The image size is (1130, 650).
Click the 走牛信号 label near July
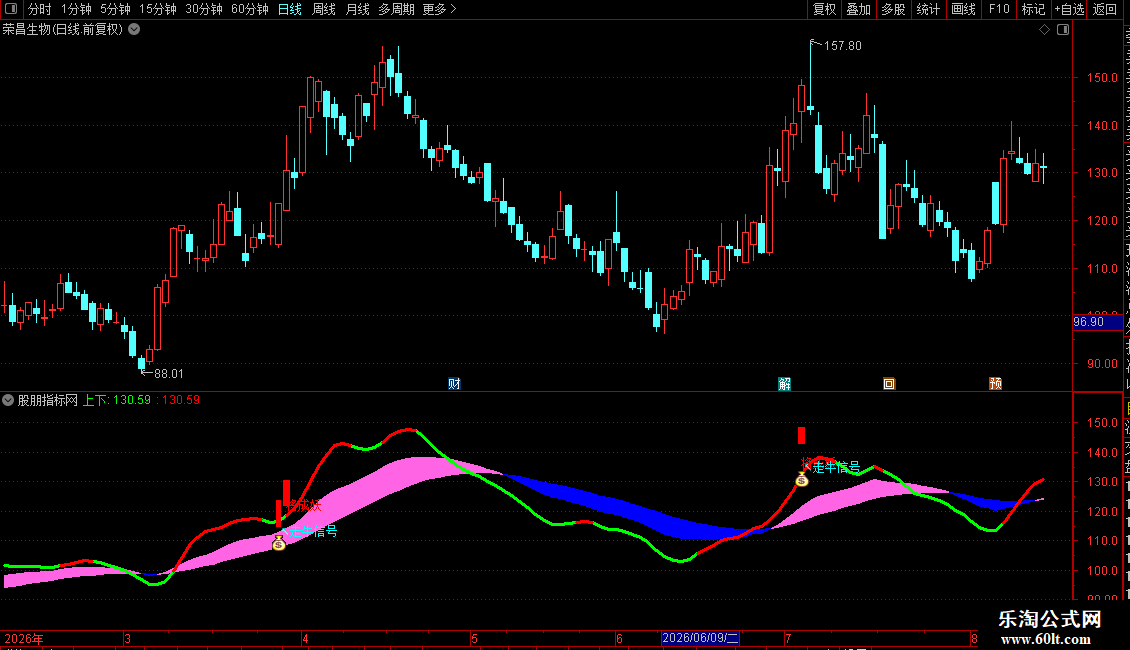coord(836,467)
